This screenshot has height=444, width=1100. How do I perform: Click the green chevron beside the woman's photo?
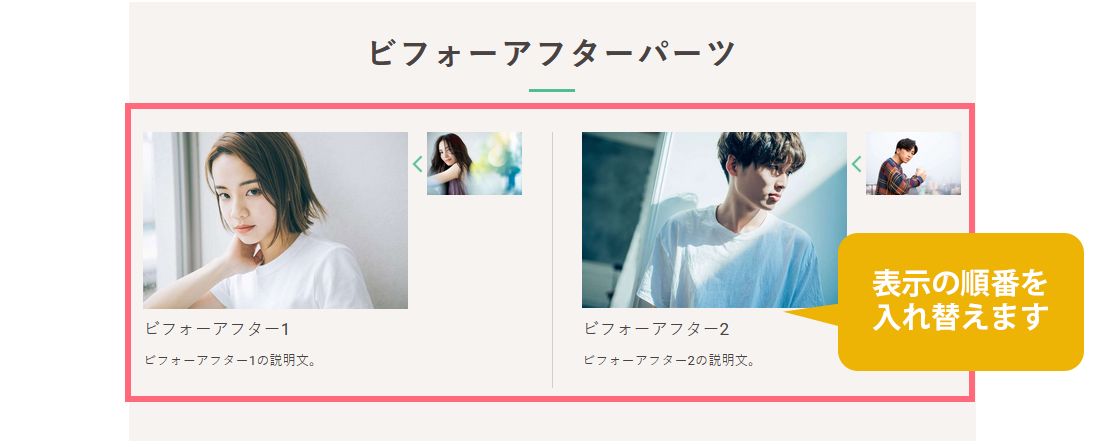tap(417, 164)
